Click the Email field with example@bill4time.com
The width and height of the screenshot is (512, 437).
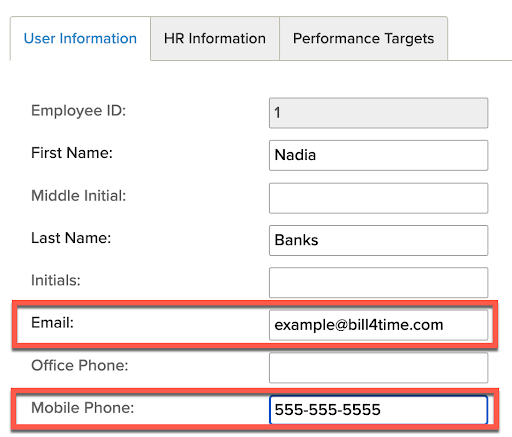[378, 325]
